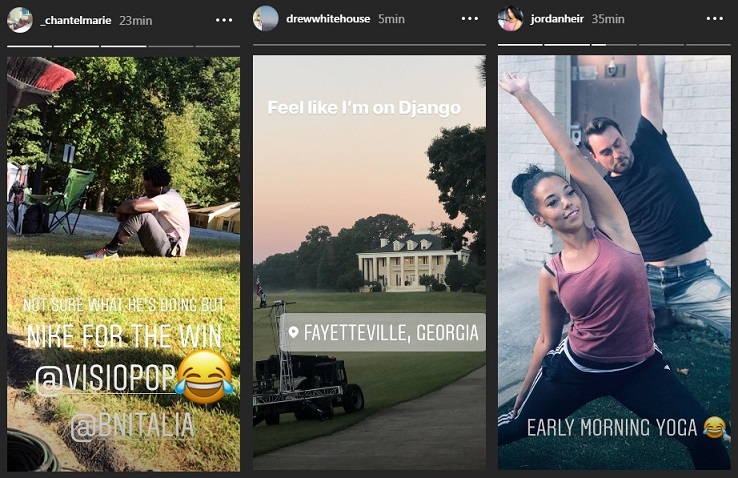This screenshot has height=478, width=738.
Task: Click the 23min timestamp
Action: click(x=136, y=21)
